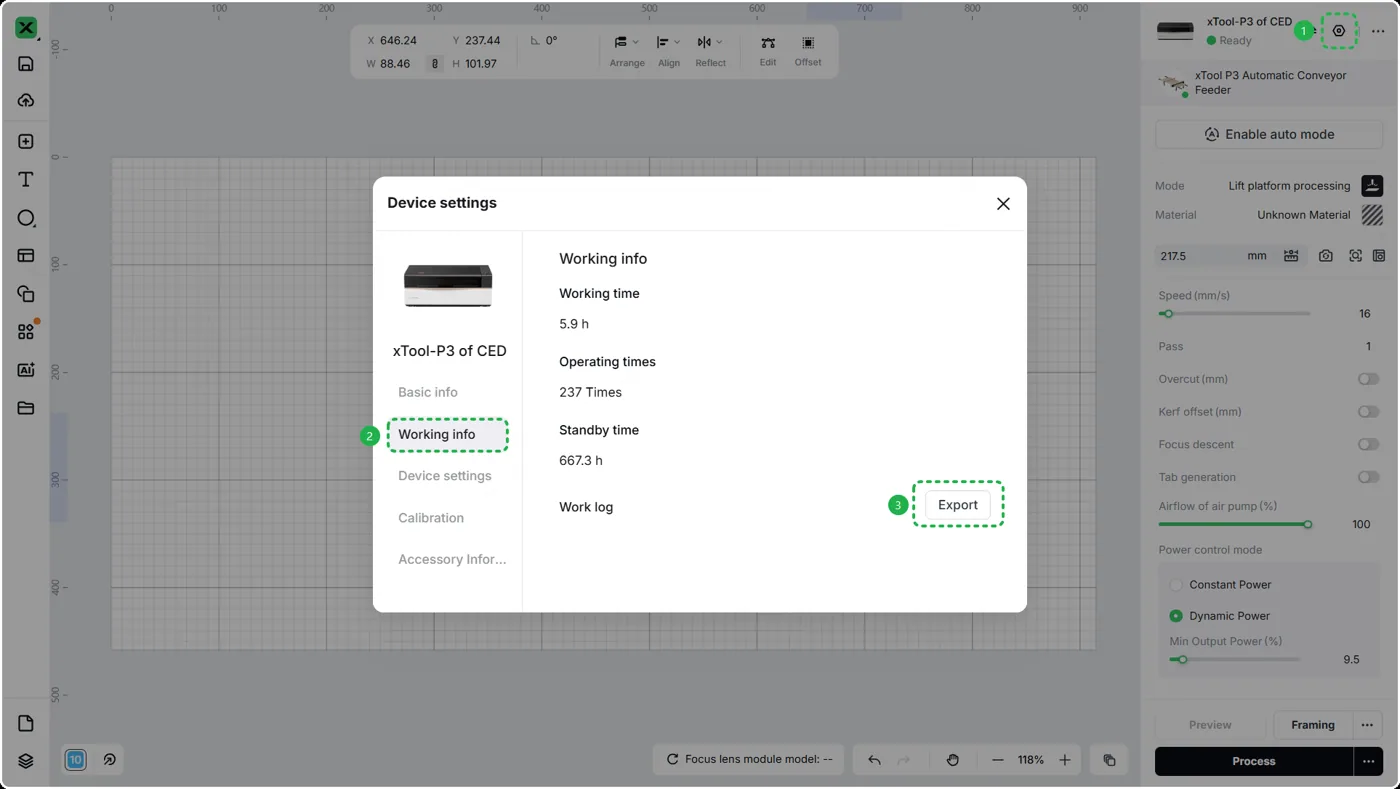Open the Arrange dropdown

tap(627, 51)
